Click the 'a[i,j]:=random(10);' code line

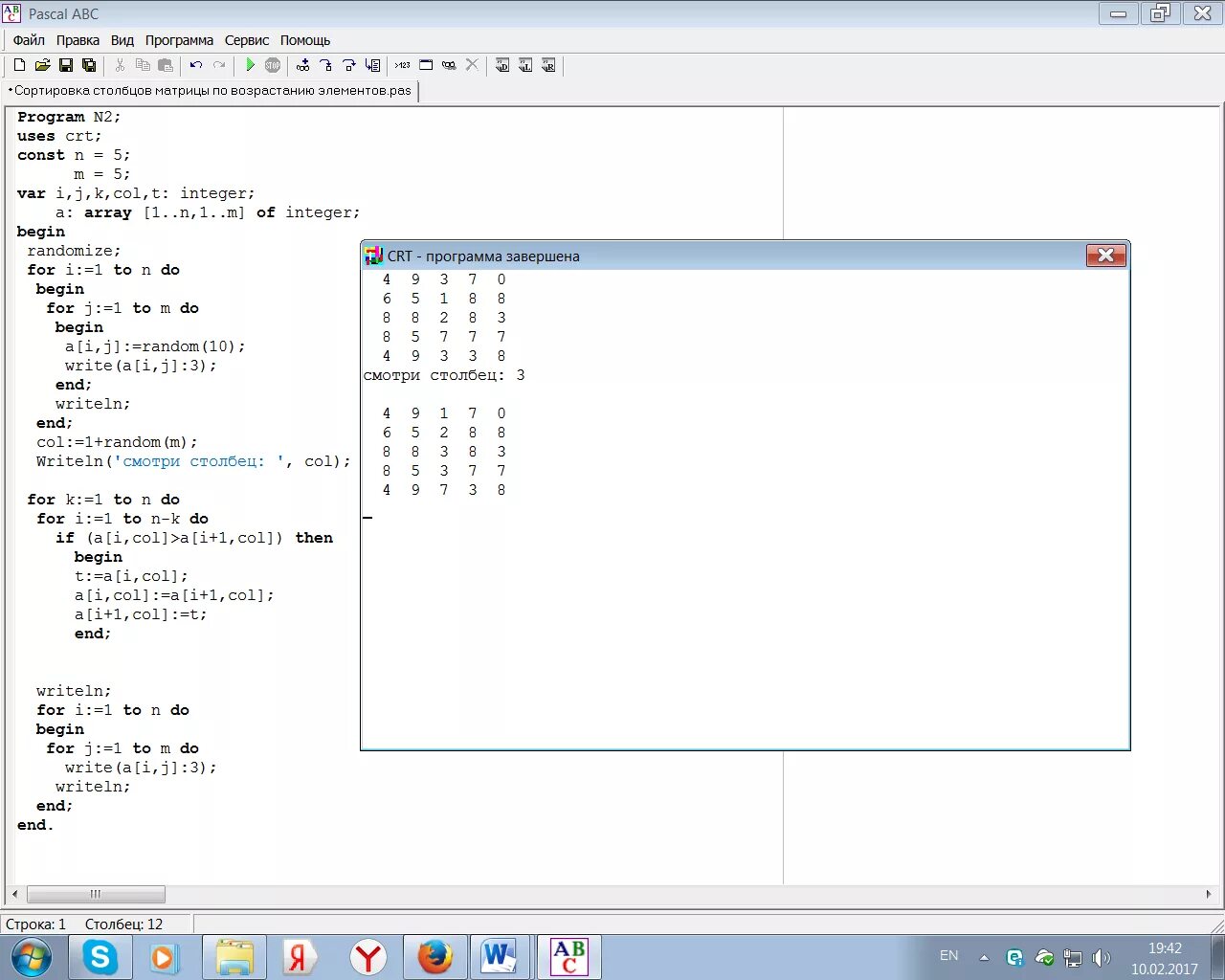tap(155, 346)
